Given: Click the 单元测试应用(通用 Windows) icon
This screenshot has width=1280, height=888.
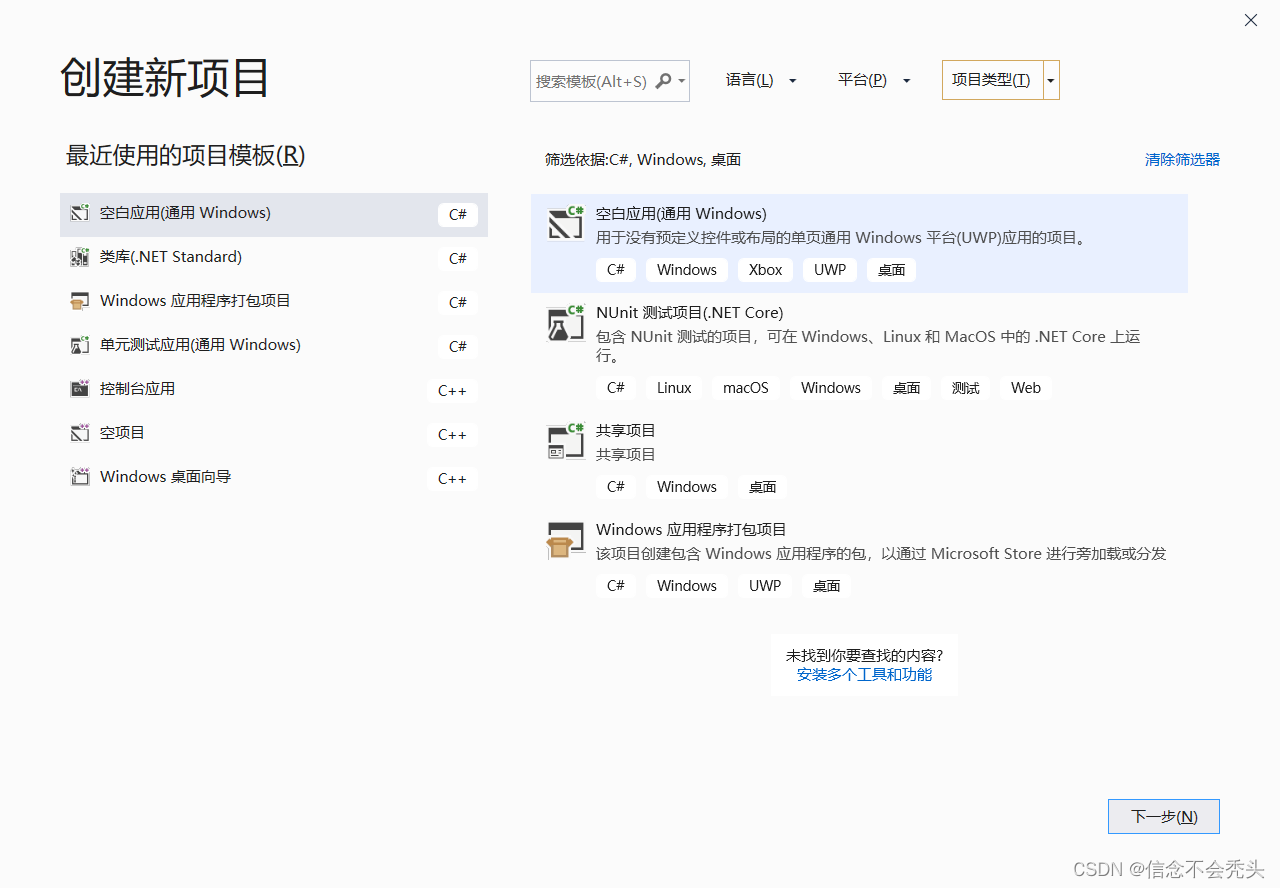Looking at the screenshot, I should (x=80, y=345).
